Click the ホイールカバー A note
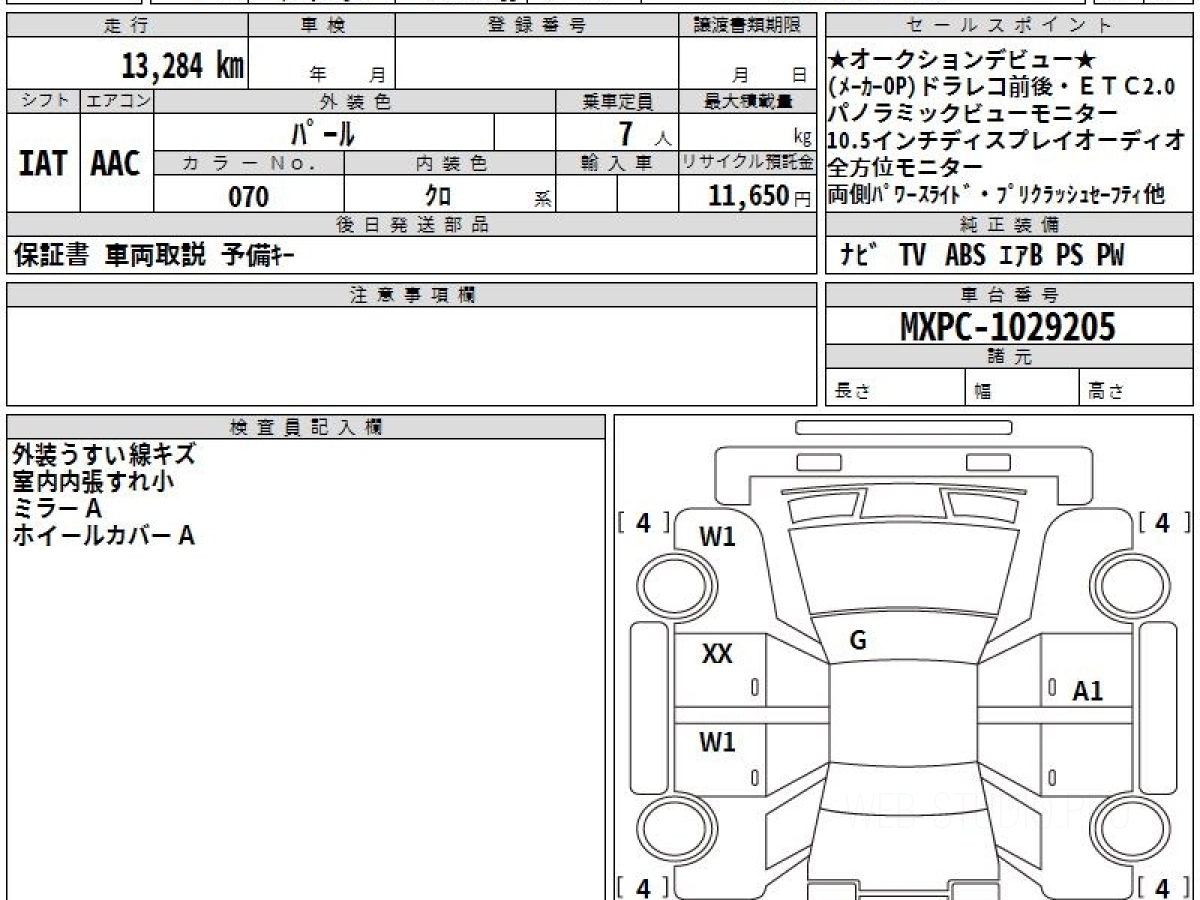1200x900 pixels. (x=103, y=536)
